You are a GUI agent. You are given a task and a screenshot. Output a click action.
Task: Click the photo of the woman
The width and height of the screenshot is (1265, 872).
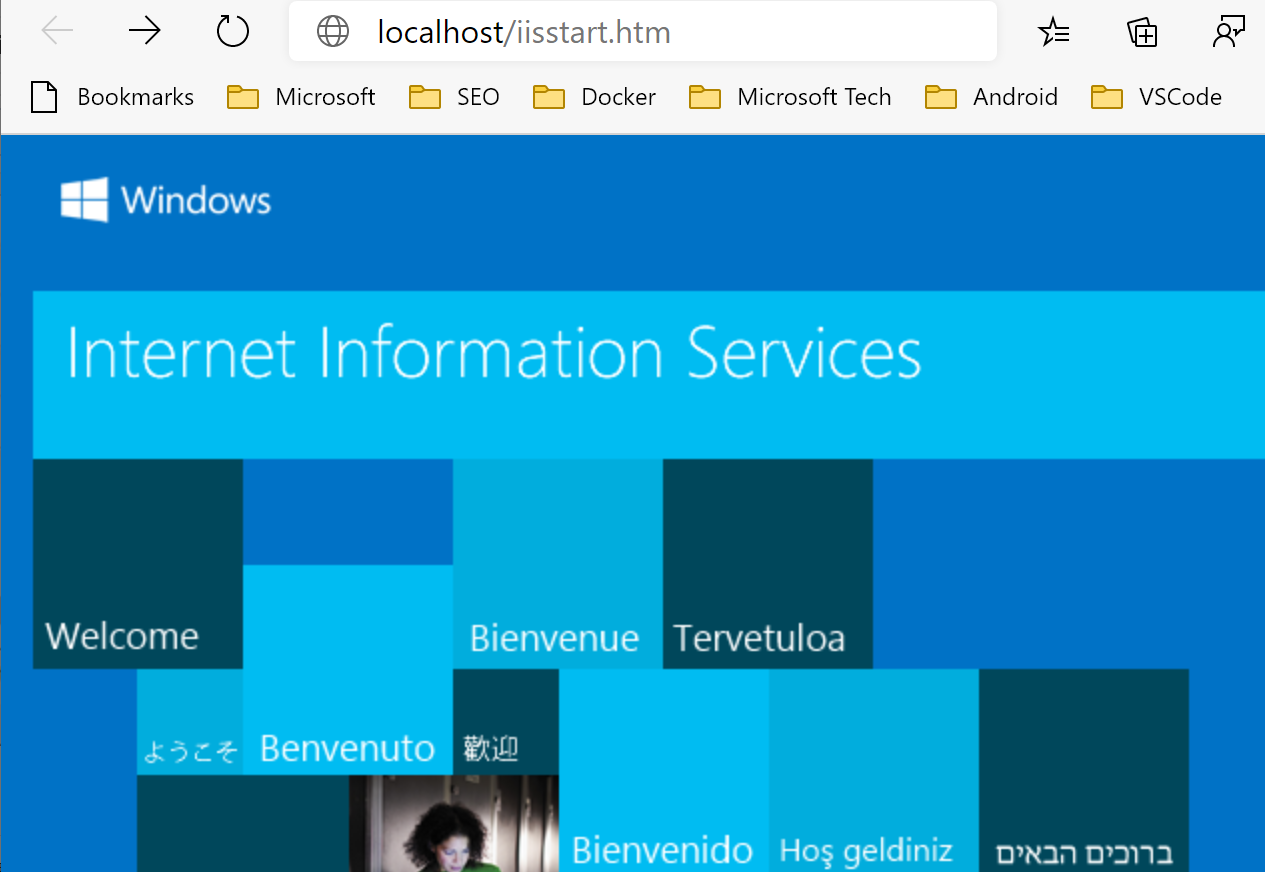[454, 823]
